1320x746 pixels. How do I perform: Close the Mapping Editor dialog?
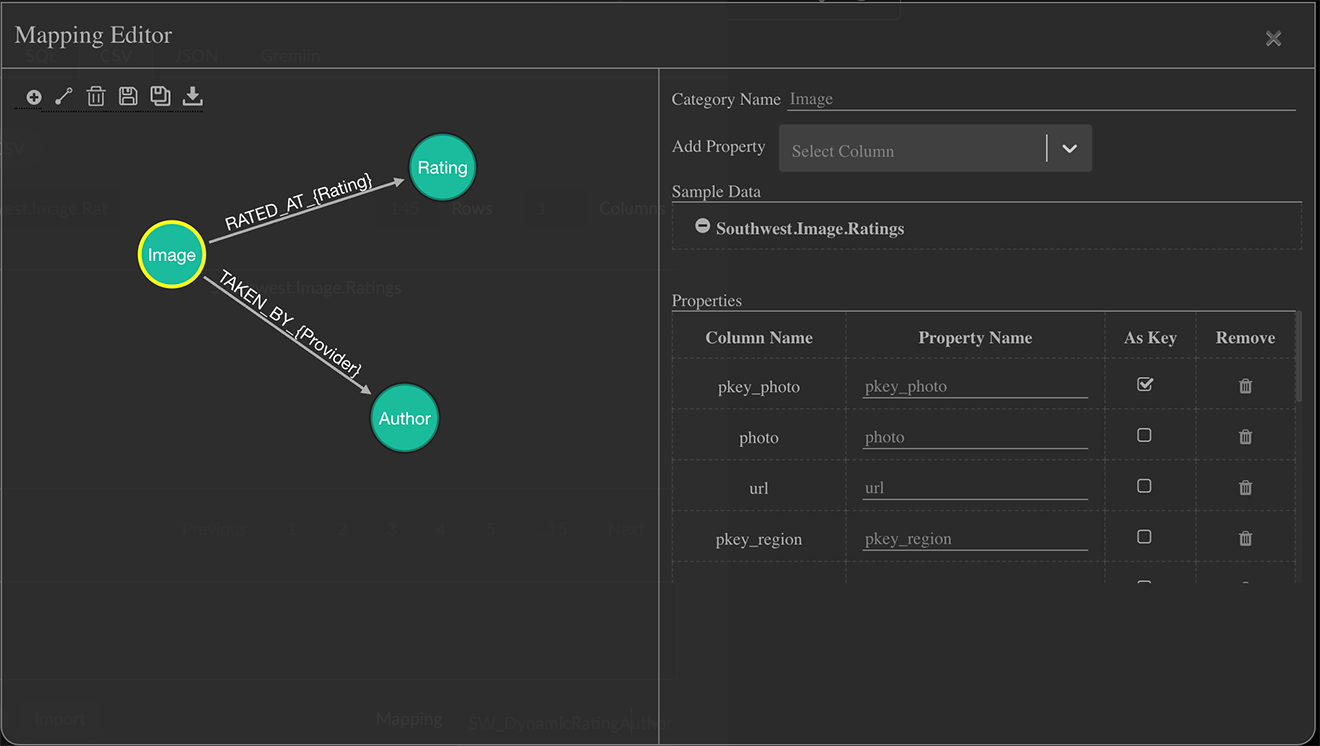[1273, 38]
